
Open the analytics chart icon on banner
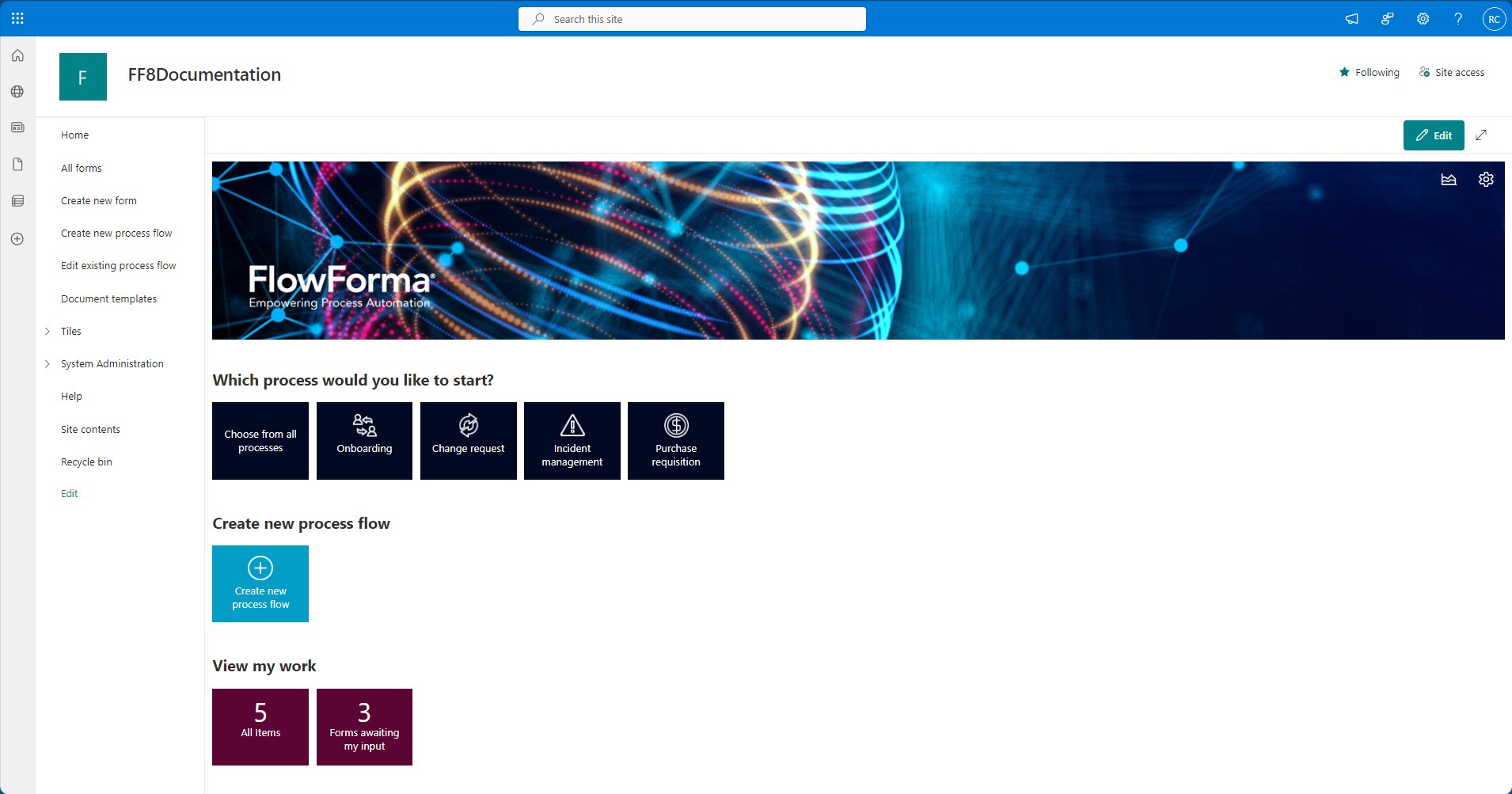click(x=1449, y=180)
